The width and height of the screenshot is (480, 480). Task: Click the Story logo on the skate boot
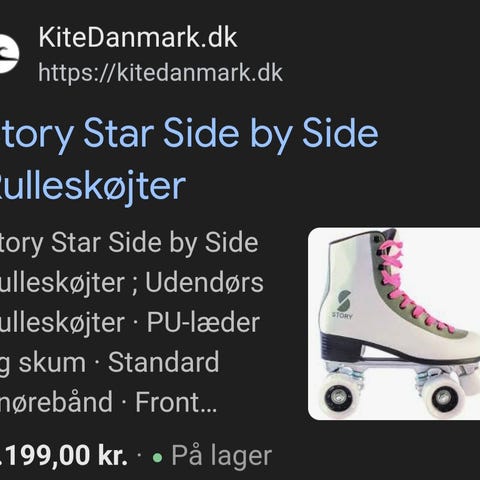pyautogui.click(x=343, y=304)
